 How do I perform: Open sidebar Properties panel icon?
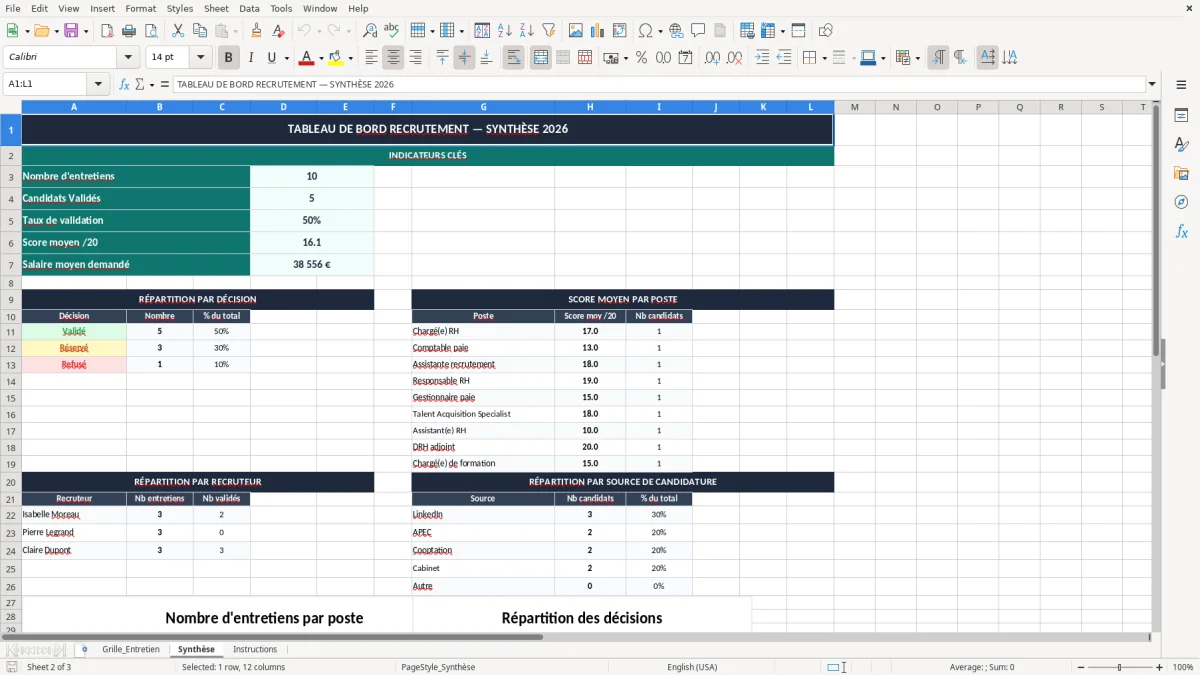tap(1181, 116)
